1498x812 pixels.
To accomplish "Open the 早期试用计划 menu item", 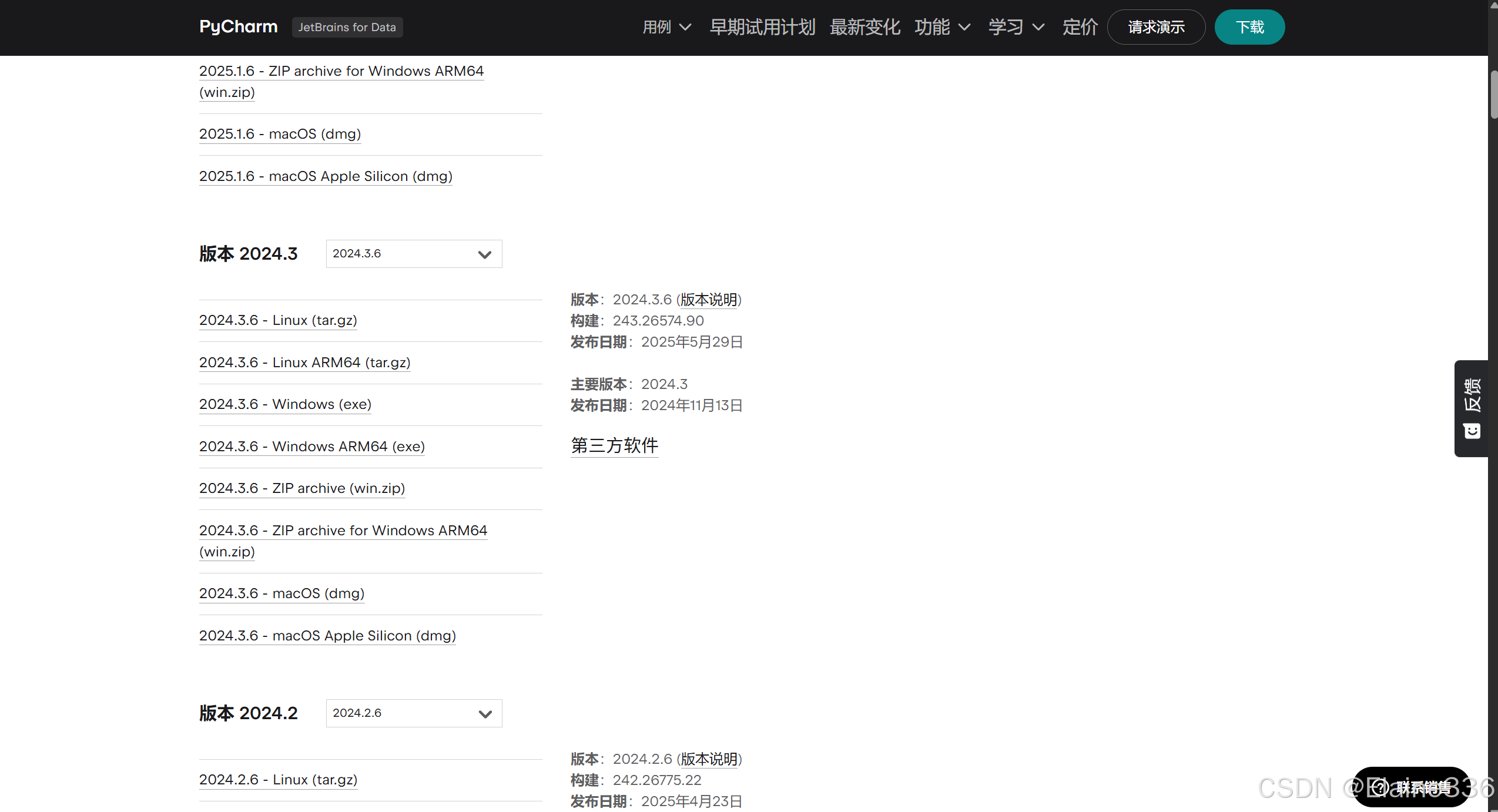I will [762, 27].
